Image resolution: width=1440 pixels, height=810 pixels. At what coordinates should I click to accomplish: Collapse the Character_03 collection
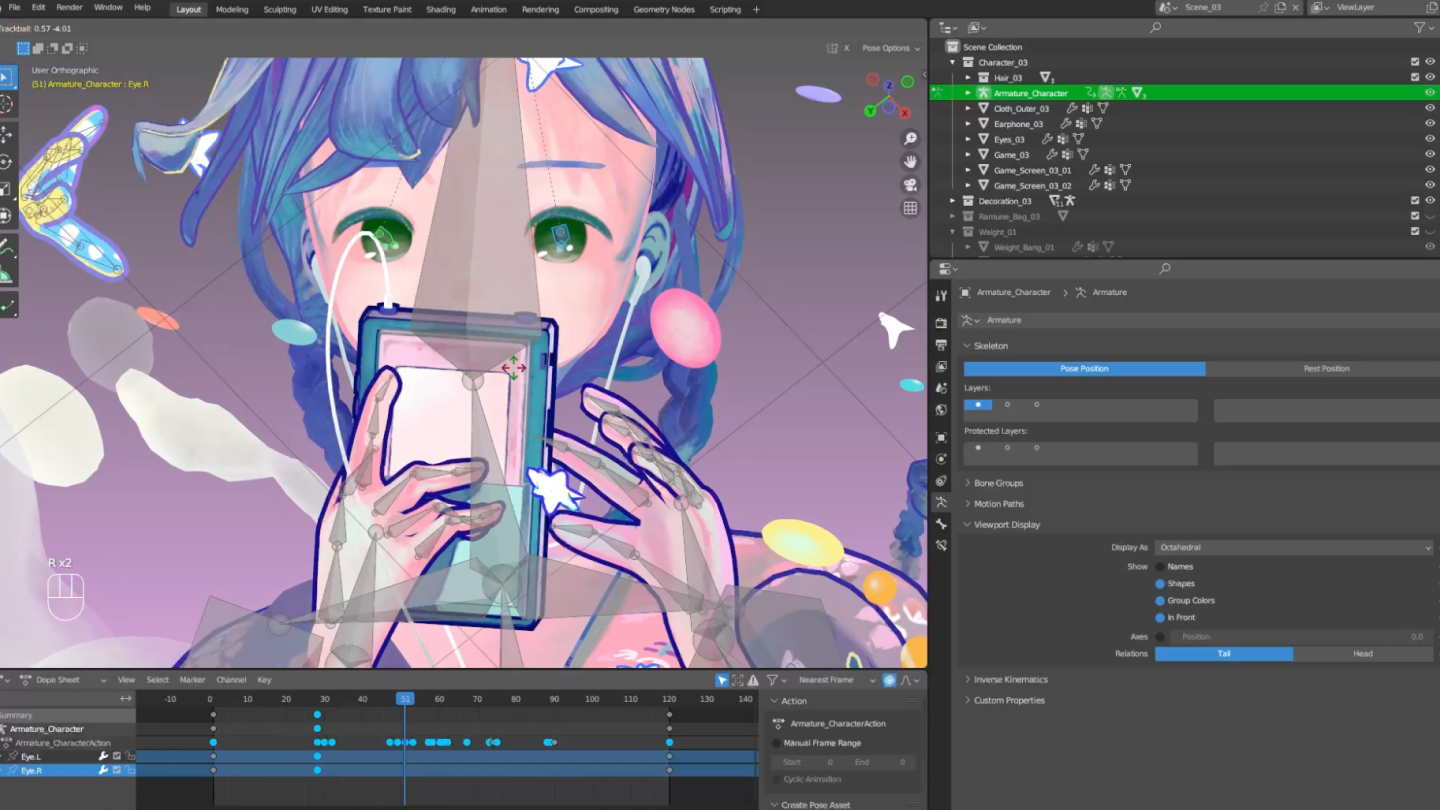coord(953,62)
